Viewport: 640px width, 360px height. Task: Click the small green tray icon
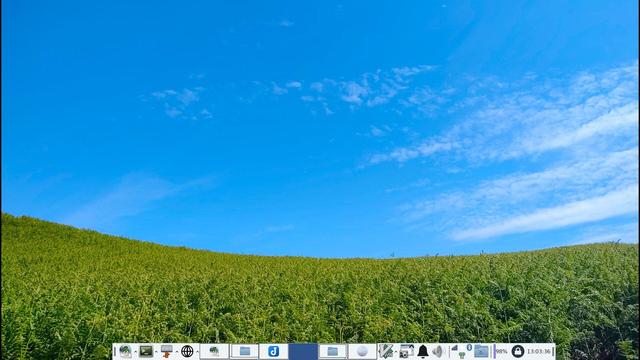coord(462,355)
